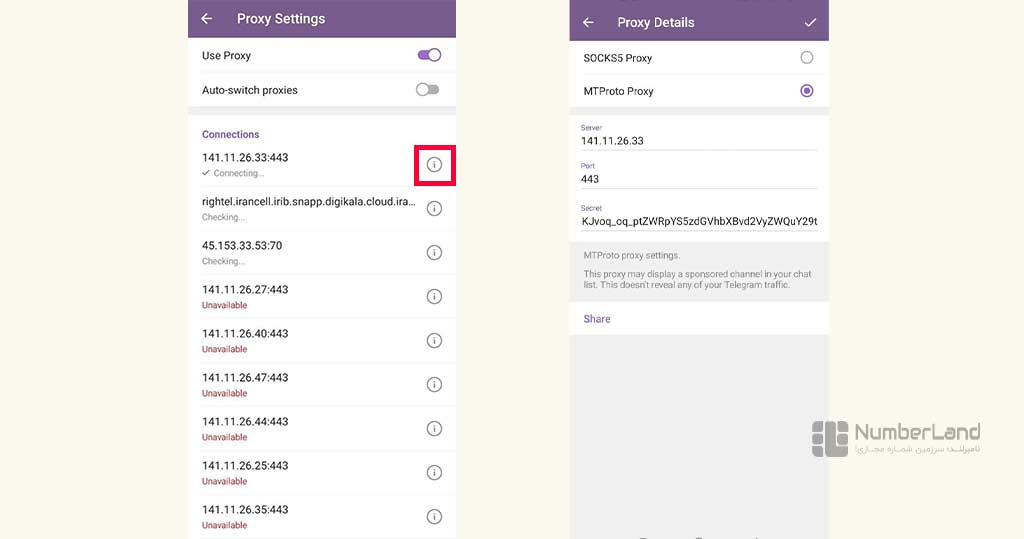
Task: Click the Secret key input field
Action: pos(699,217)
